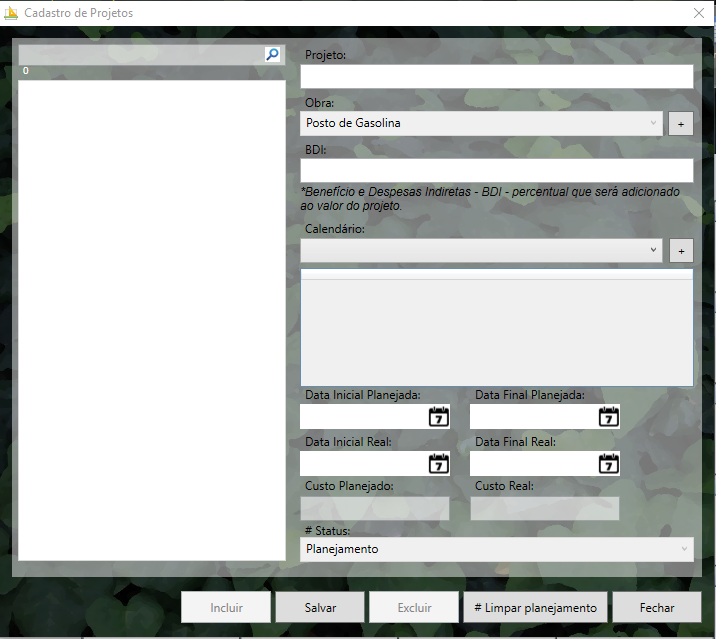The width and height of the screenshot is (716, 639).
Task: Open calendar picker for Data Final Planejada
Action: coord(609,417)
